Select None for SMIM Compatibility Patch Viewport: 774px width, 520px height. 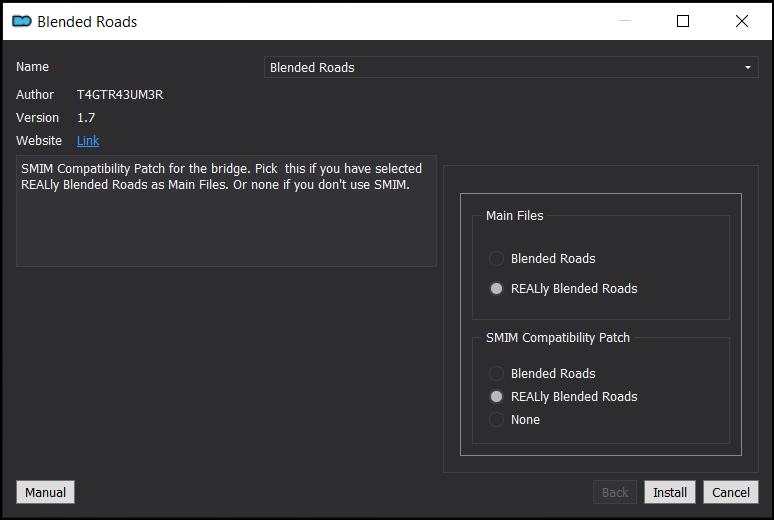[x=514, y=420]
